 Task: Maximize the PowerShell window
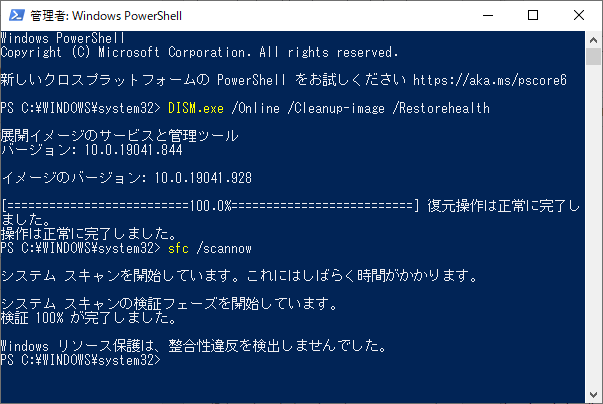(x=533, y=15)
